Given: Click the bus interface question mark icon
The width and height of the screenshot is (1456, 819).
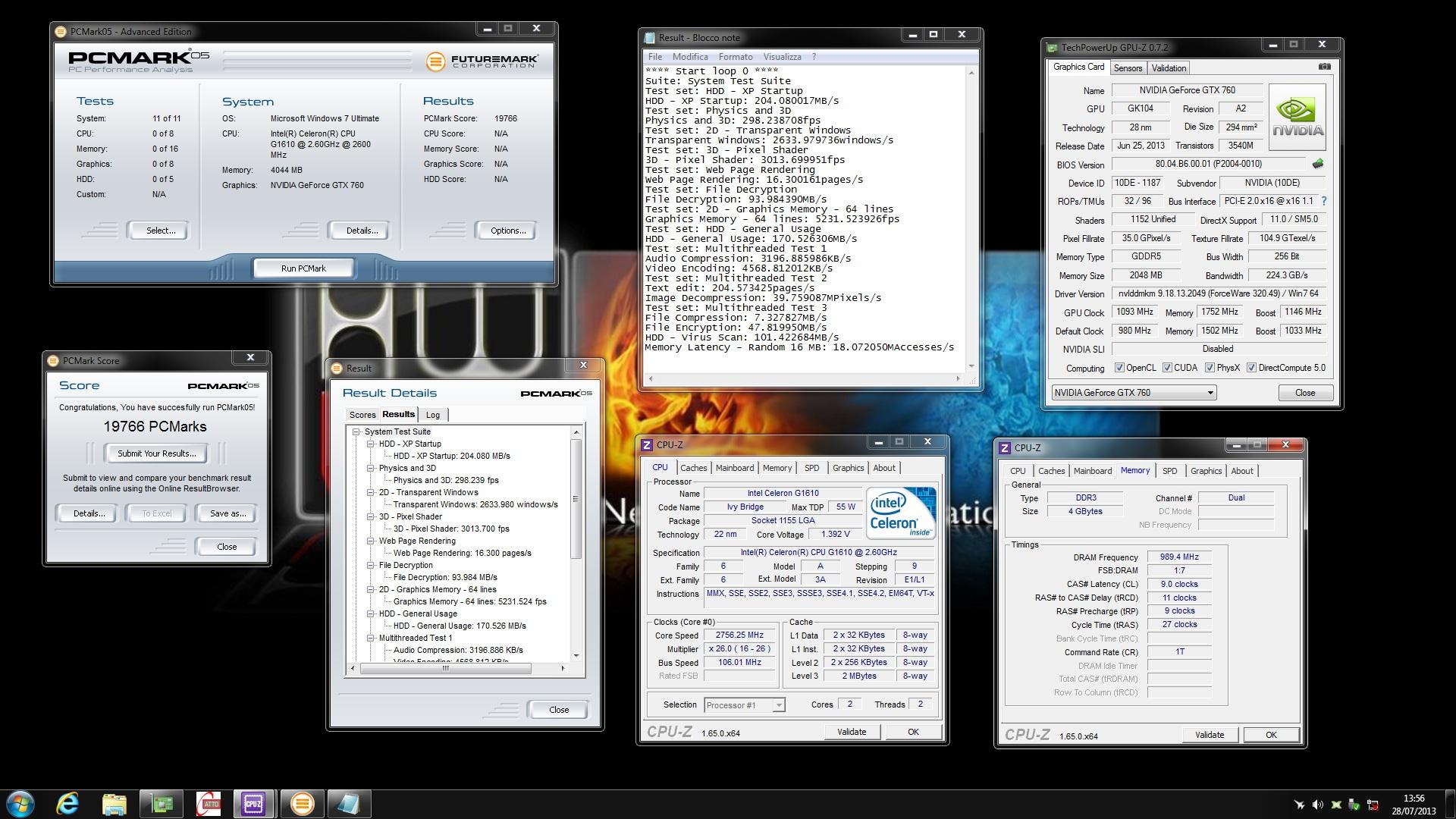Looking at the screenshot, I should (1324, 201).
